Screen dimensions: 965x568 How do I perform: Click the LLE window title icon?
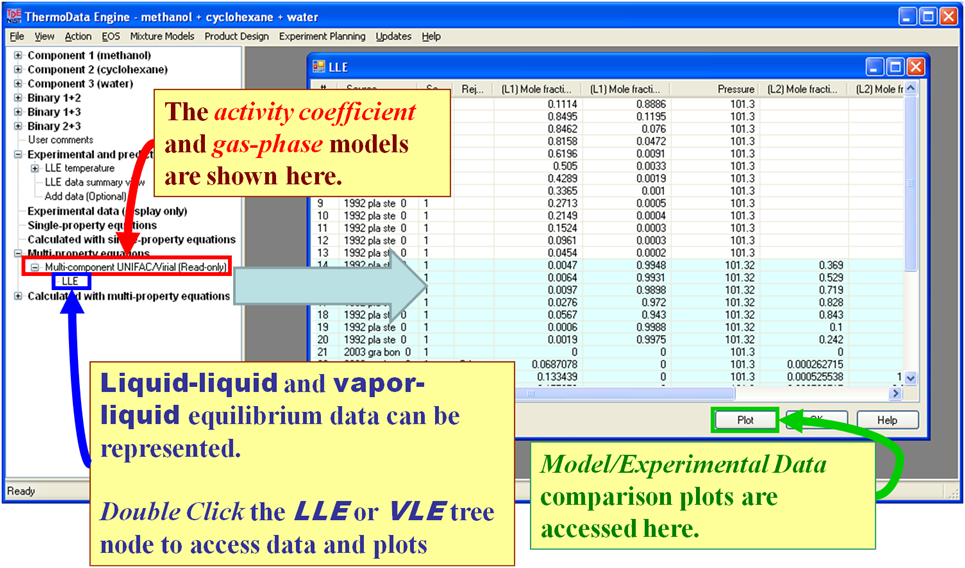(x=319, y=66)
